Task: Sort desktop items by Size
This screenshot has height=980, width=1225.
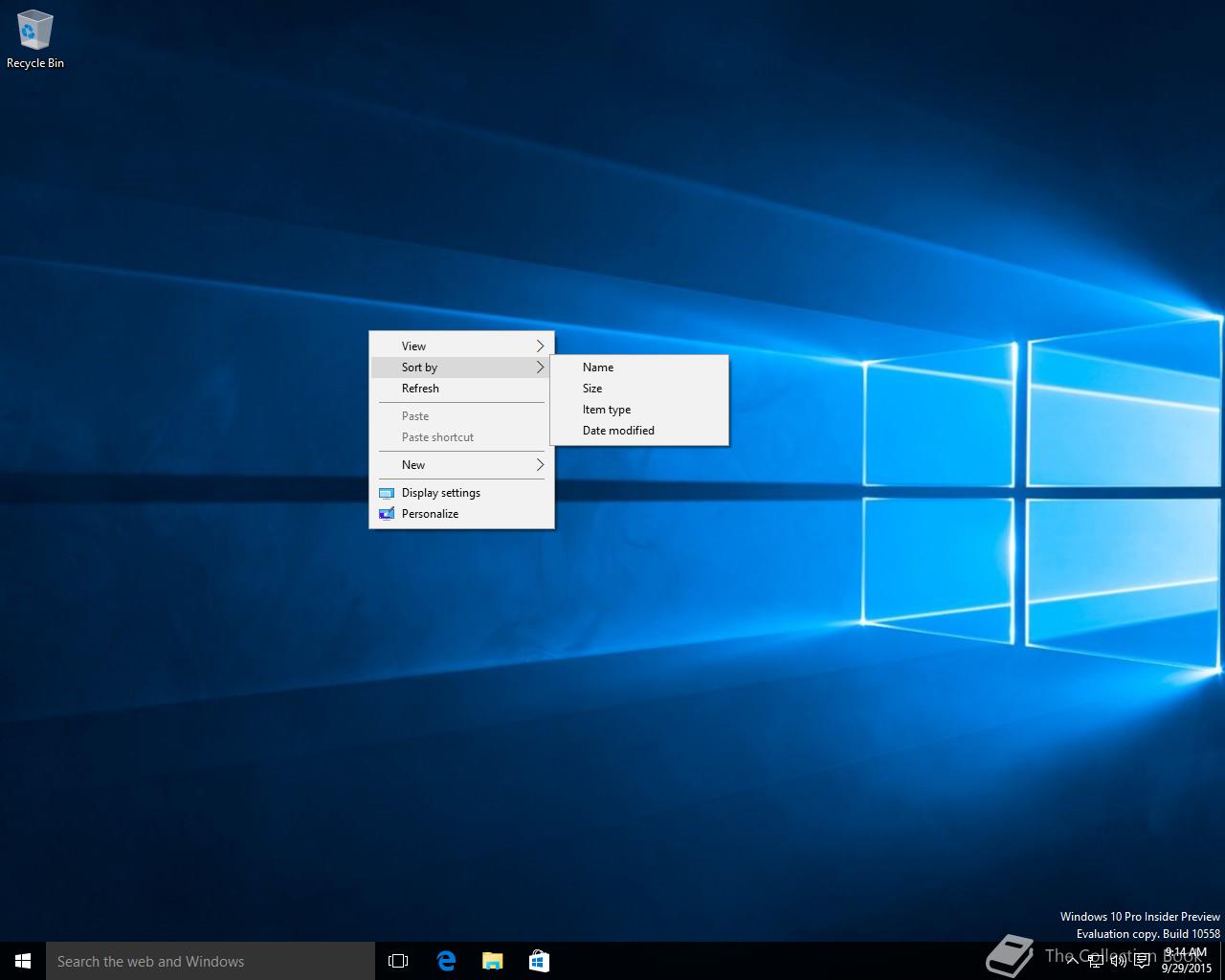Action: tap(592, 389)
